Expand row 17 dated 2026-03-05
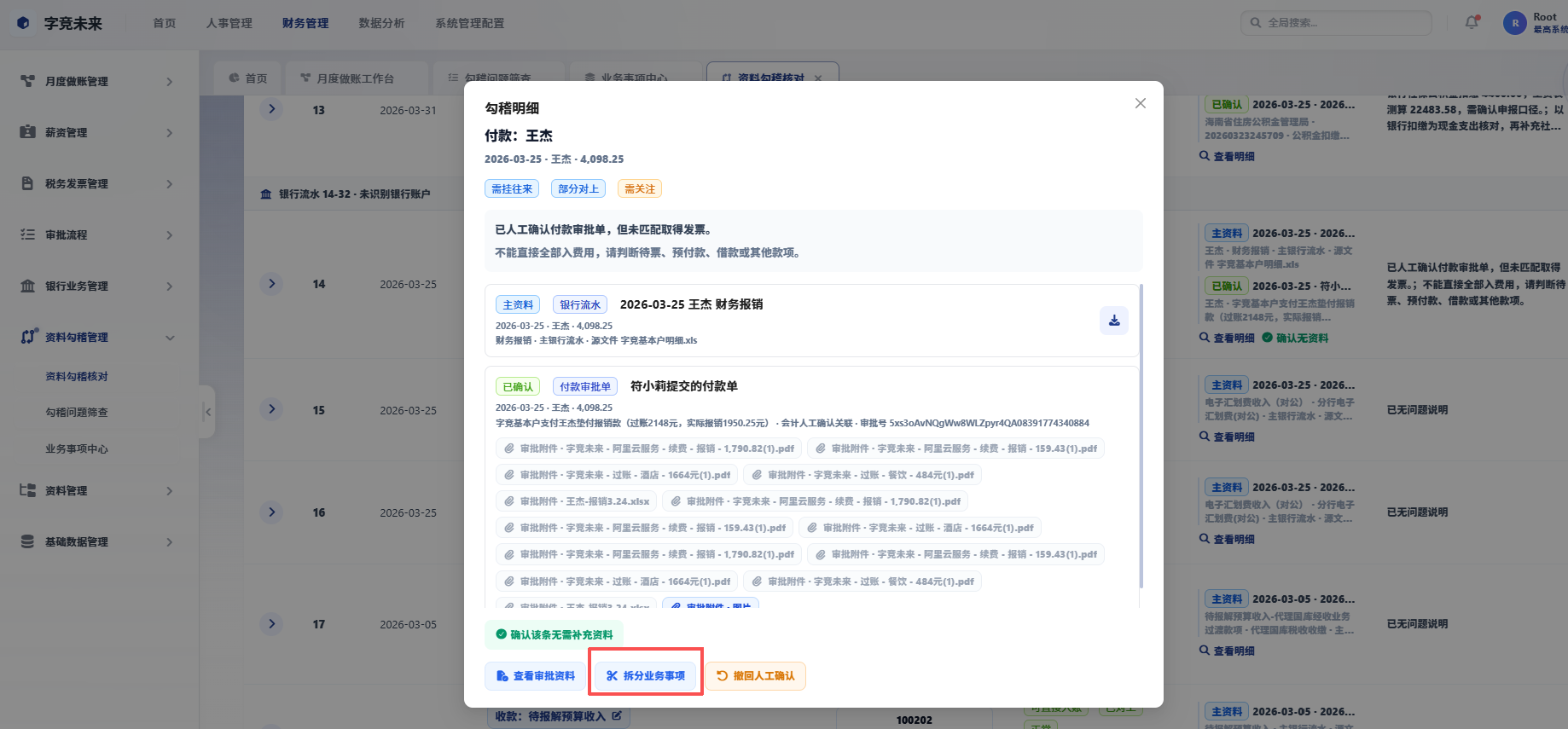Image resolution: width=1568 pixels, height=729 pixels. 271,623
